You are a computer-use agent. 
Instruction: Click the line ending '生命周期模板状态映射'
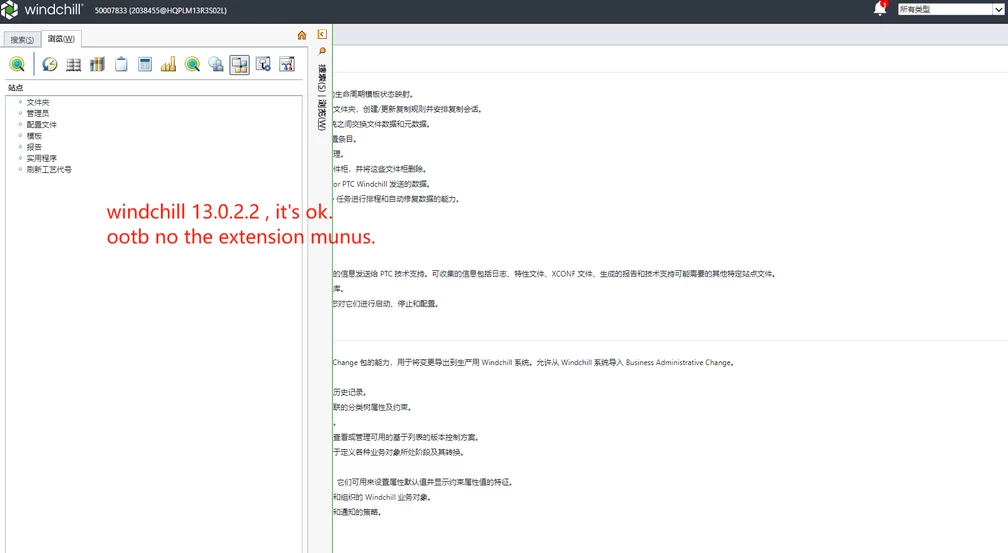pos(373,95)
